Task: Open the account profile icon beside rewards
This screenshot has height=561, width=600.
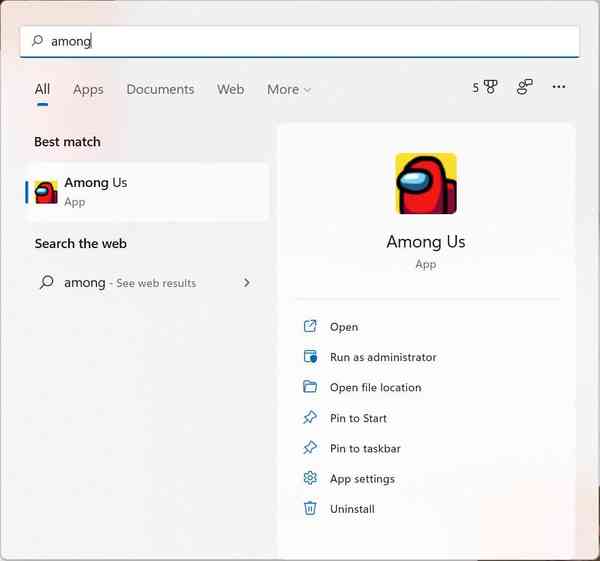Action: (525, 87)
